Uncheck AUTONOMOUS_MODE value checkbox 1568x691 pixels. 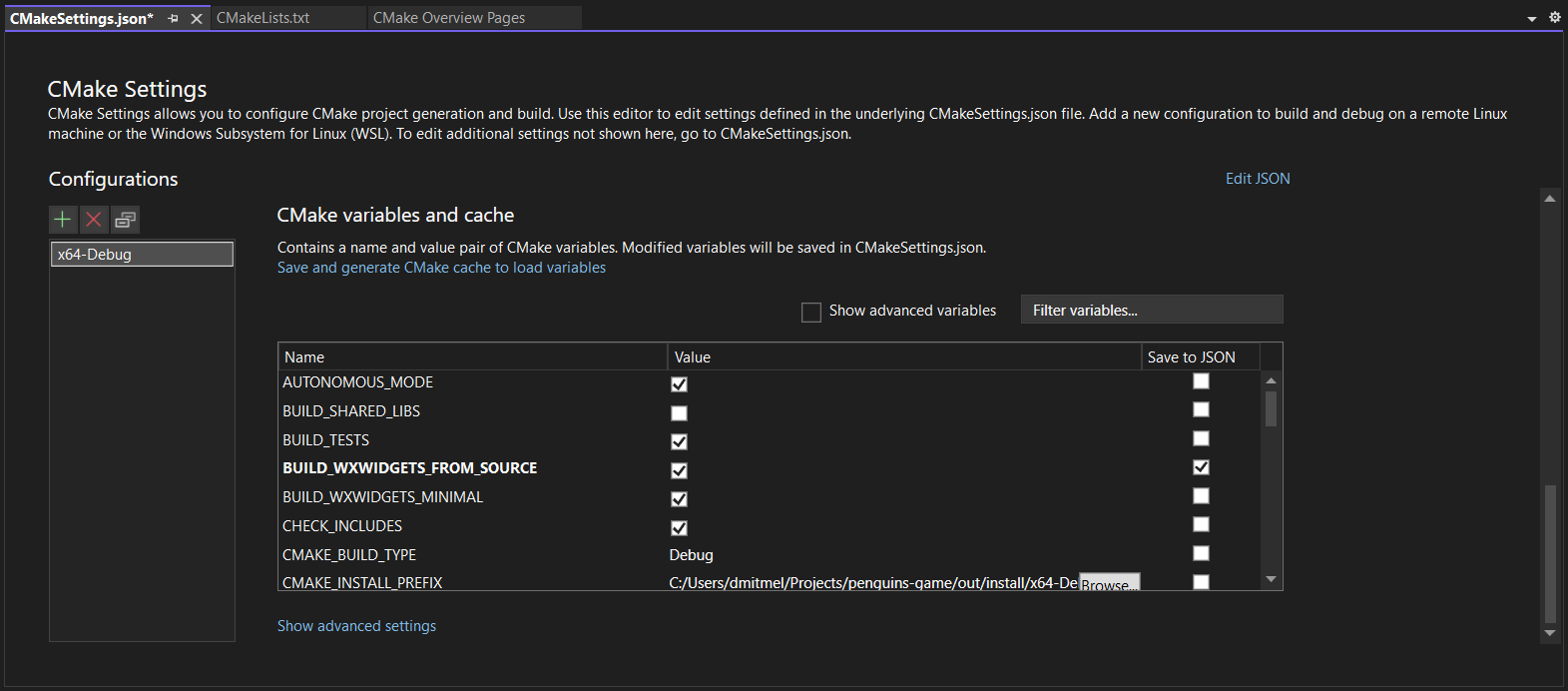pos(679,384)
